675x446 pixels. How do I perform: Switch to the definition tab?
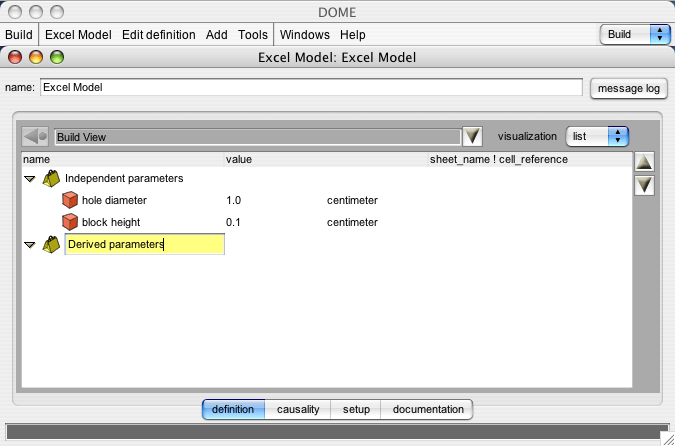[233, 409]
